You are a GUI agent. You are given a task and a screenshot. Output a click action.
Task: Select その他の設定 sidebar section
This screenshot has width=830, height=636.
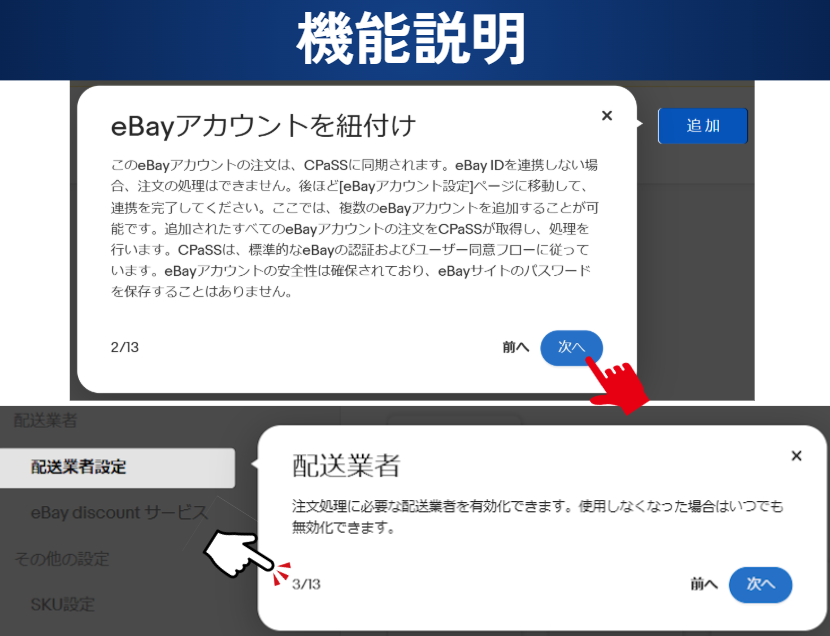[61, 559]
